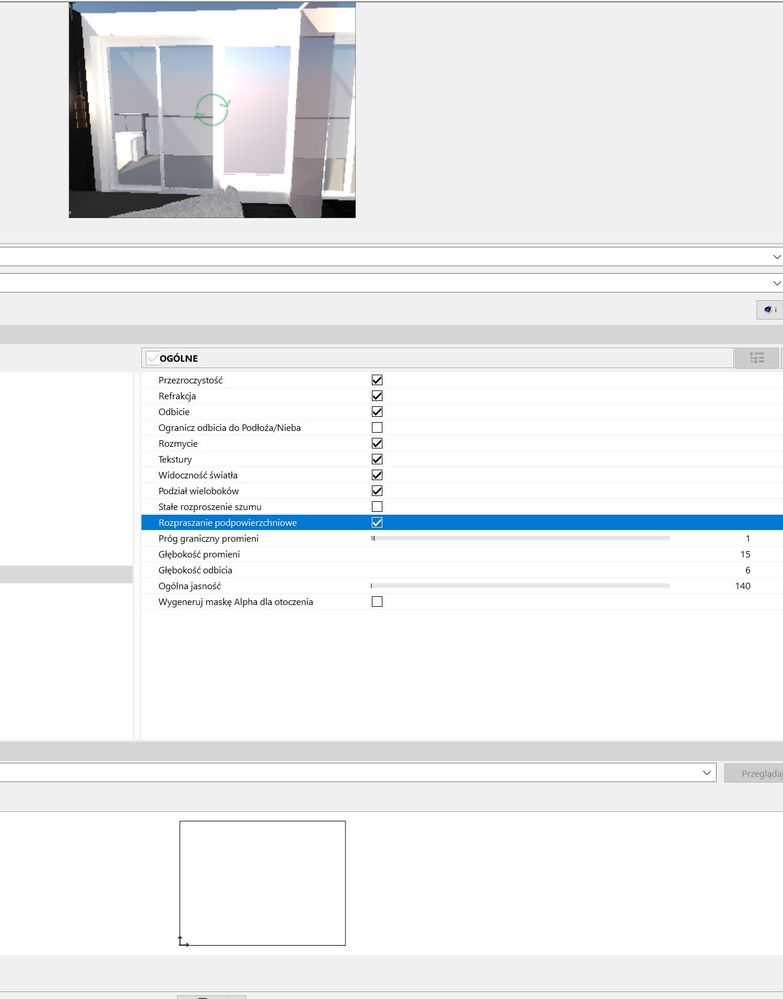The height and width of the screenshot is (999, 783).
Task: Click the Głębokość odbicia label
Action: tap(195, 570)
